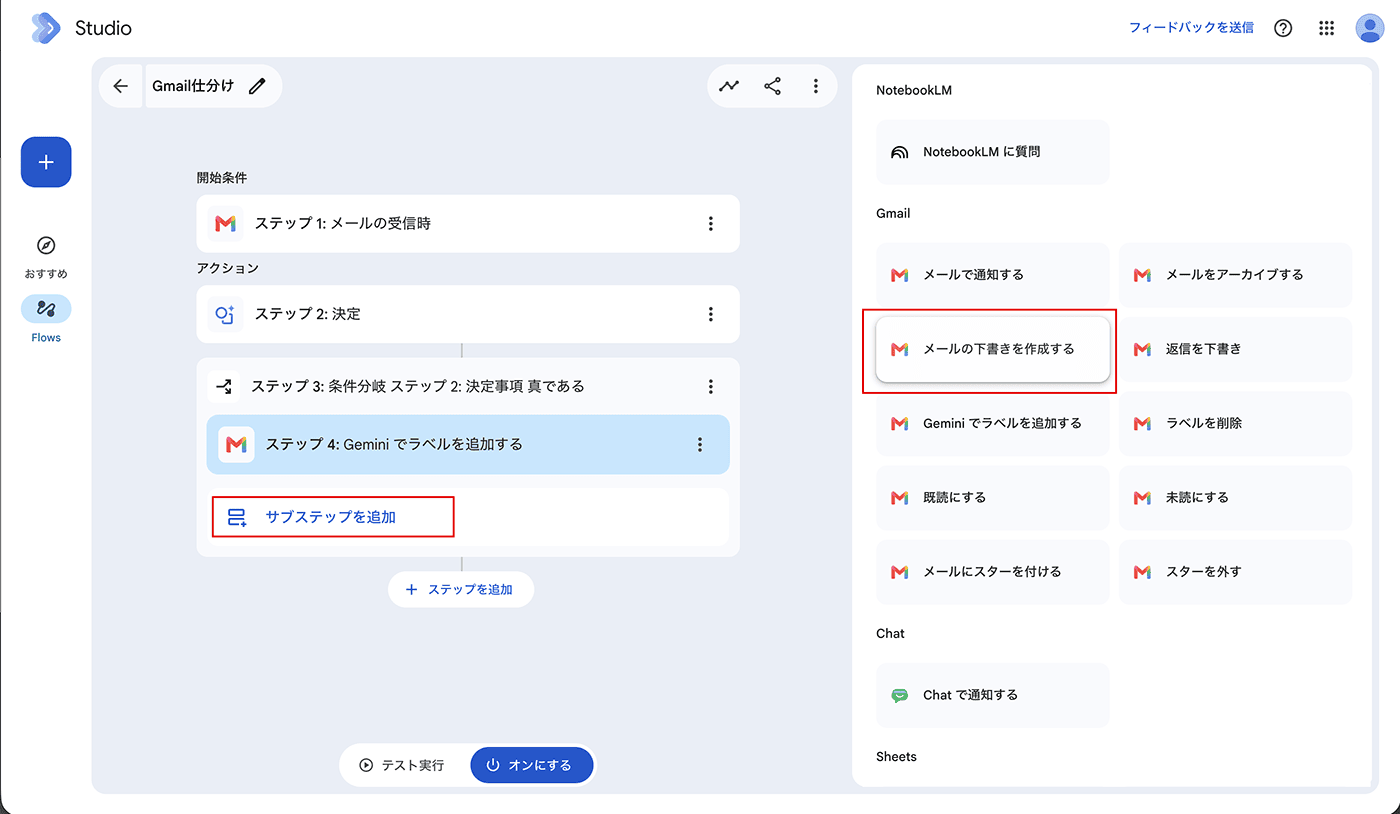The image size is (1400, 814).
Task: Open the Google apps grid icon
Action: pos(1327,28)
